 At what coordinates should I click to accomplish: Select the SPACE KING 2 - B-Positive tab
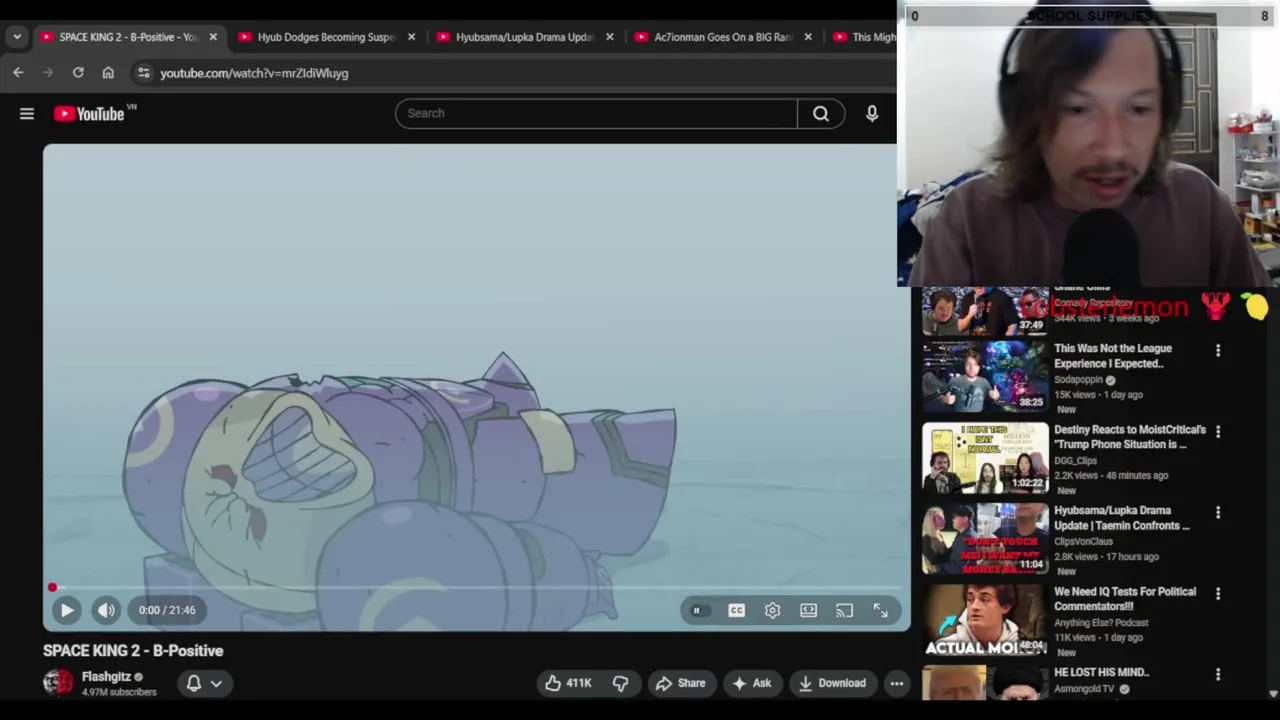coord(128,37)
